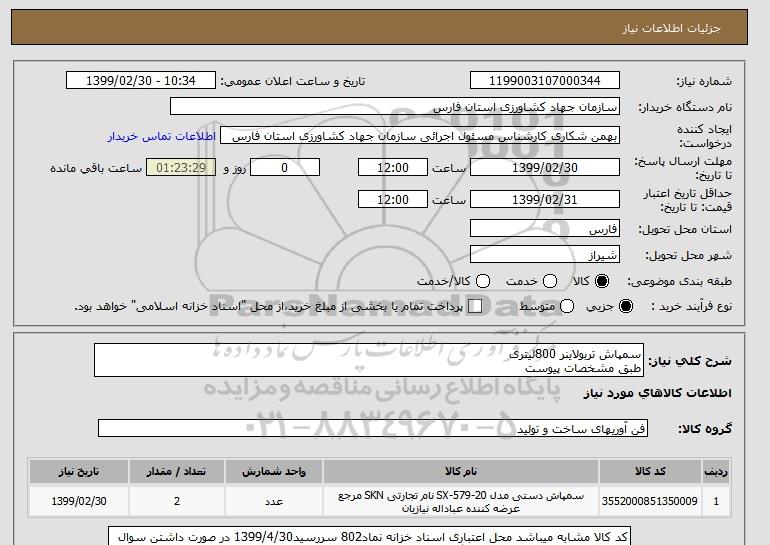Open buyer contact info link اطلاعات تماس خریدار
Image resolution: width=770 pixels, height=545 pixels.
162,136
